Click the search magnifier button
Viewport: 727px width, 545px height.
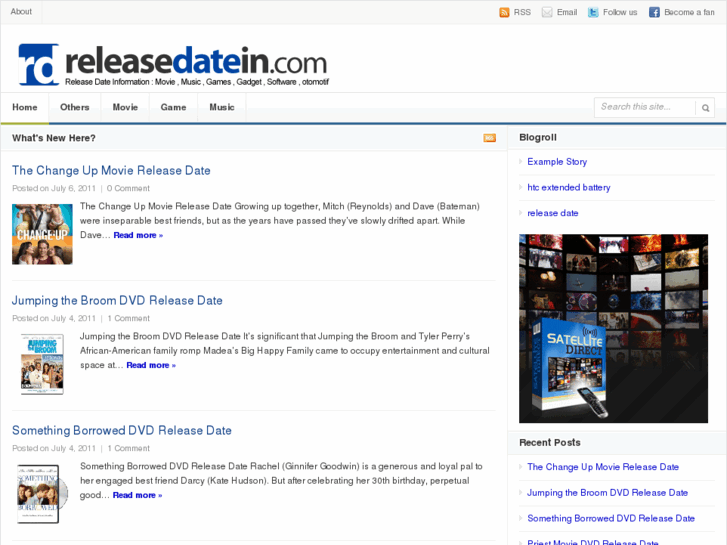(x=705, y=108)
